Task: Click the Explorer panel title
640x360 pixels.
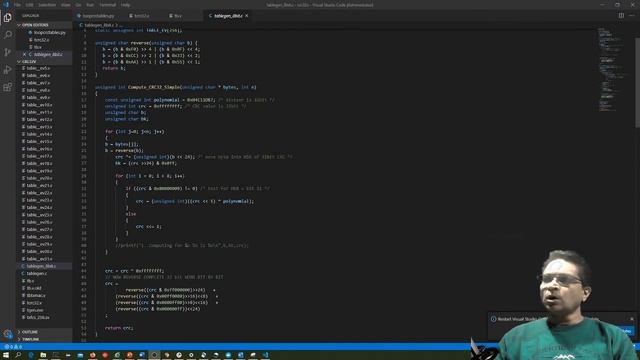Action: pyautogui.click(x=31, y=16)
